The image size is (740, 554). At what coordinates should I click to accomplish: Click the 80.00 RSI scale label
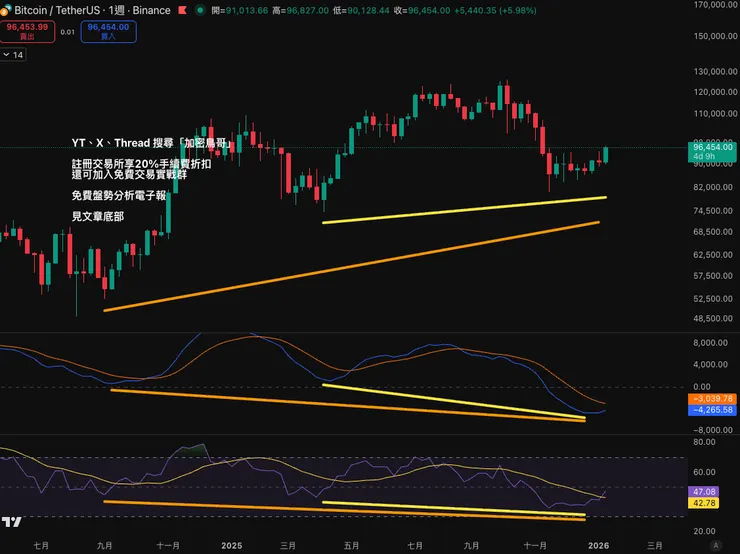[x=704, y=442]
